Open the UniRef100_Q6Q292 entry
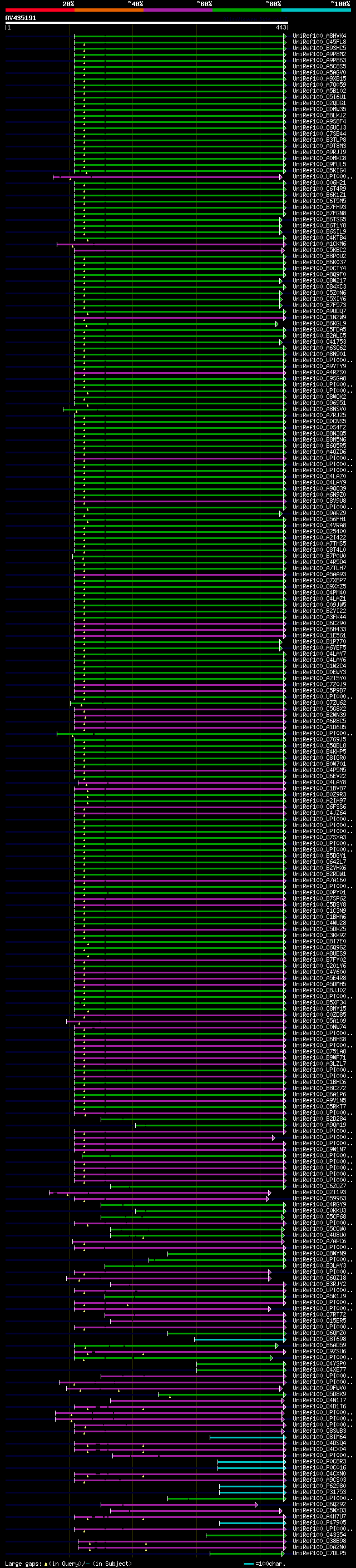The image size is (356, 1568). tap(319, 1504)
